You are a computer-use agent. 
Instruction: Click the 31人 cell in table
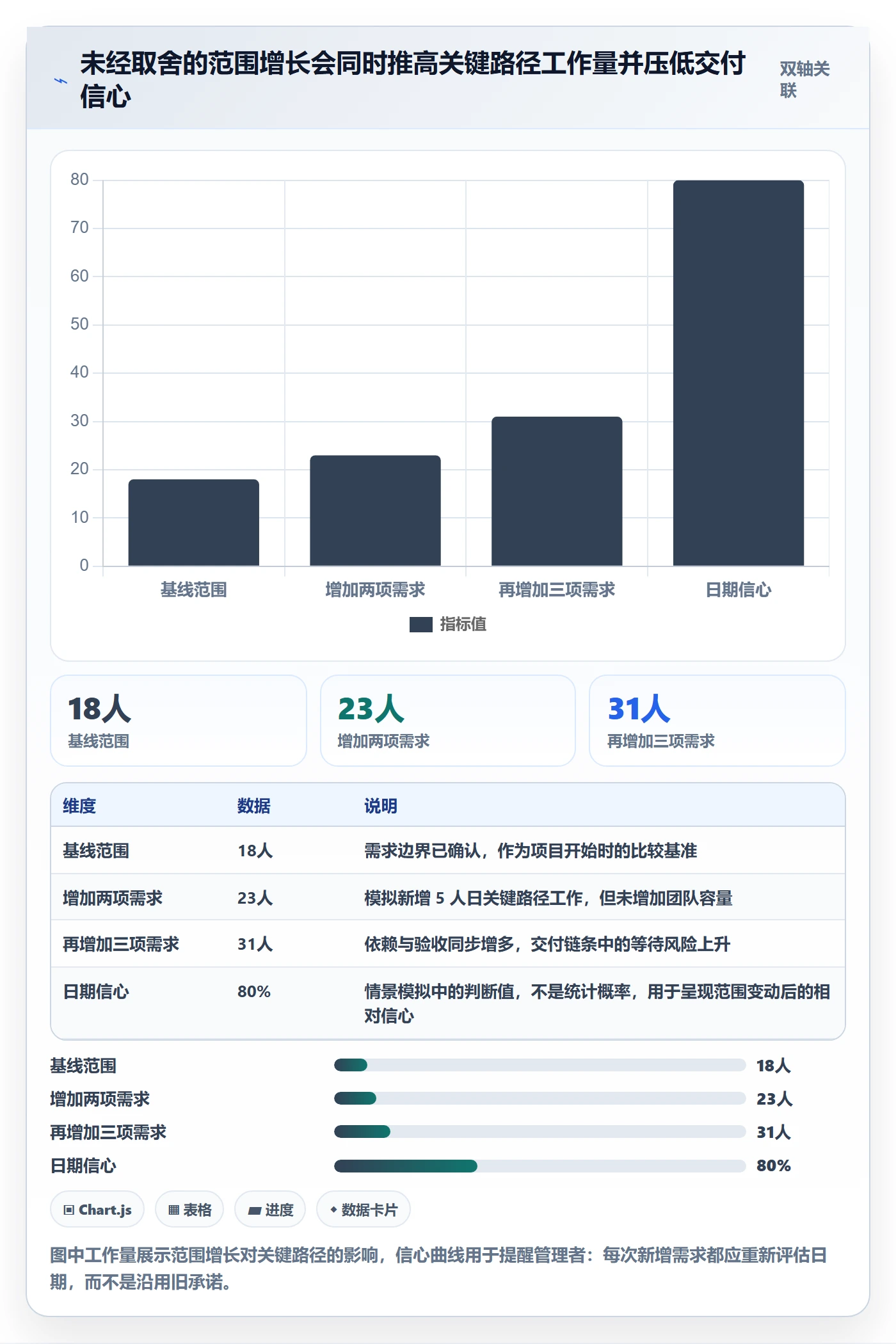[255, 944]
